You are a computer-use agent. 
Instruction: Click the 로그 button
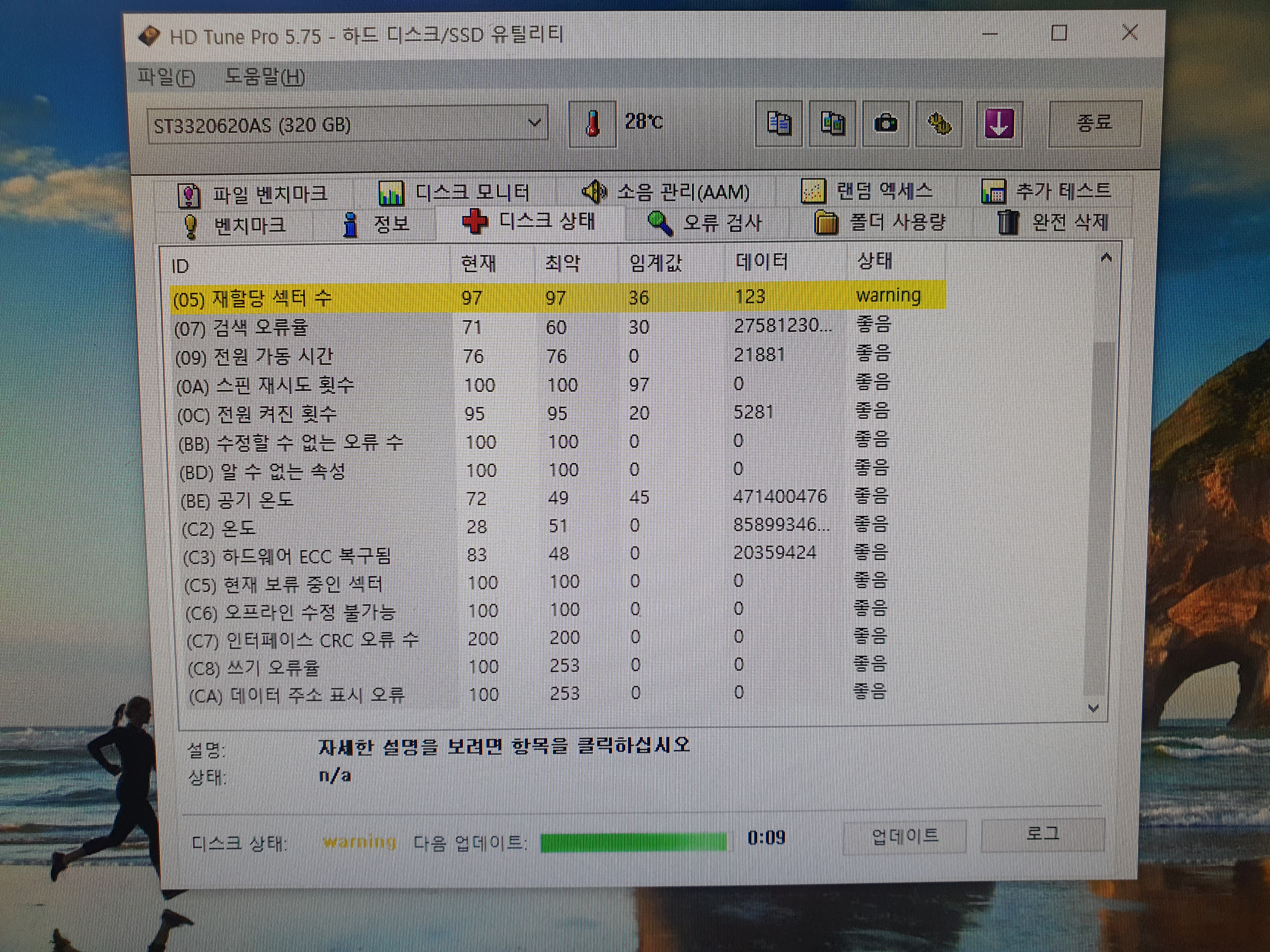[x=1043, y=834]
